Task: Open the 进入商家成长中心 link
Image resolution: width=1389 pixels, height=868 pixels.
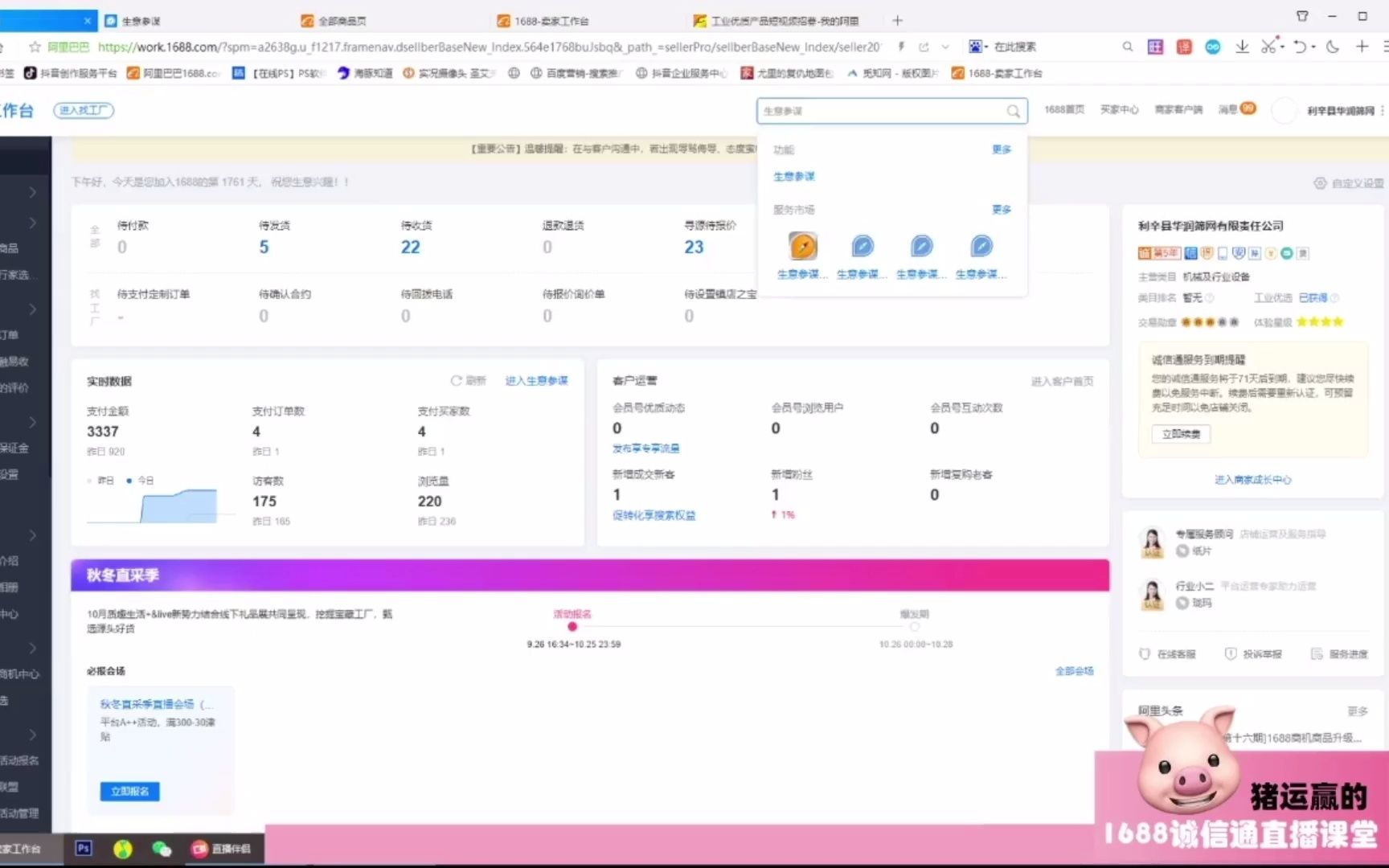Action: click(x=1252, y=480)
